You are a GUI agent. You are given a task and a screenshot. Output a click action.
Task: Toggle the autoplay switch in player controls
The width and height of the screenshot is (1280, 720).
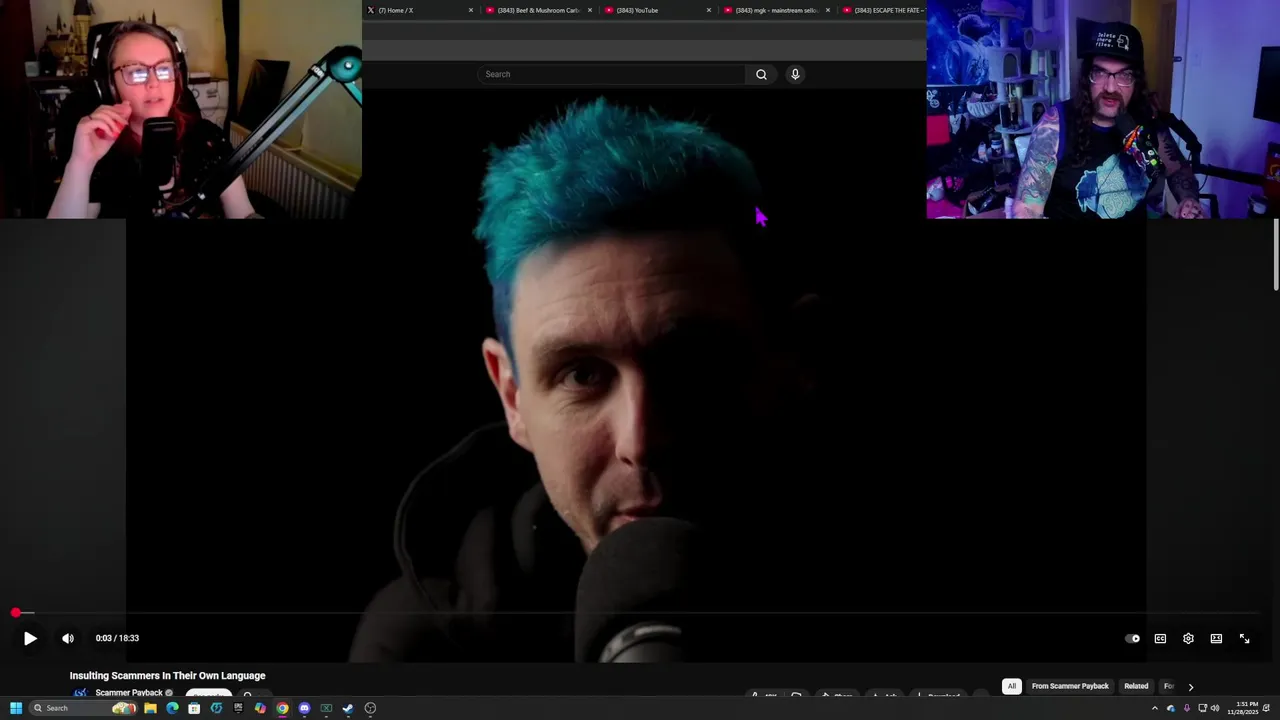point(1132,638)
